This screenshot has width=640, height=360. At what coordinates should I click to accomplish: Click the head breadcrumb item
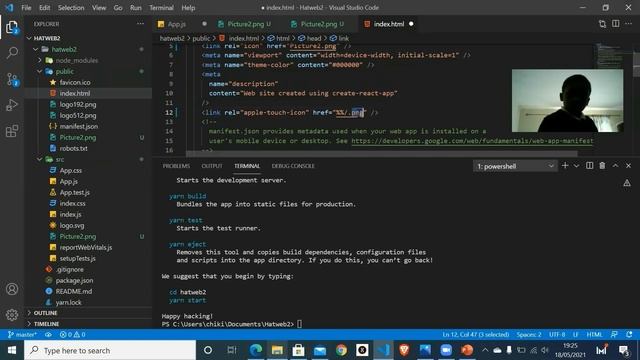pyautogui.click(x=309, y=38)
